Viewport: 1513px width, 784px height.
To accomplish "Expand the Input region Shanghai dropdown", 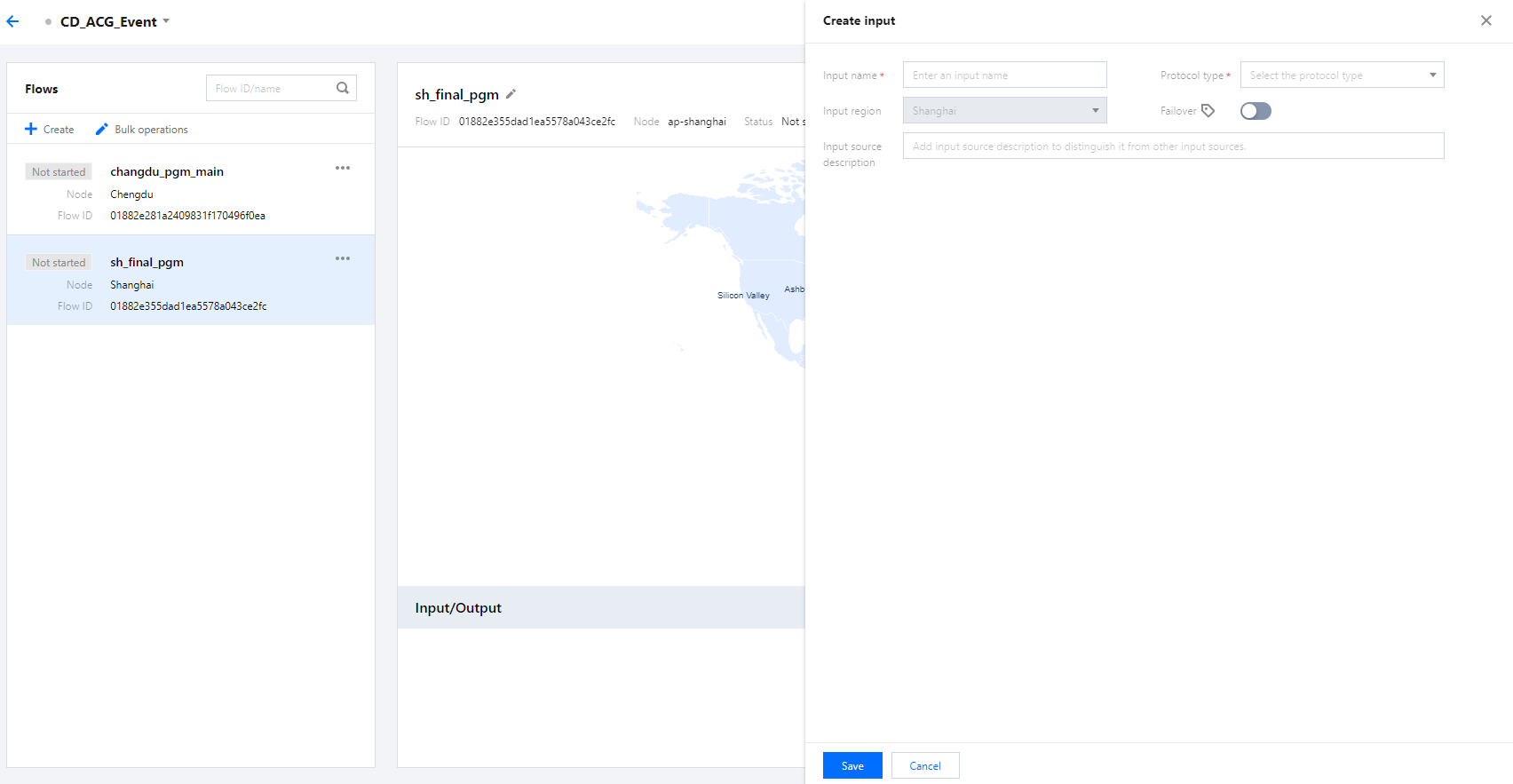I will [1004, 111].
